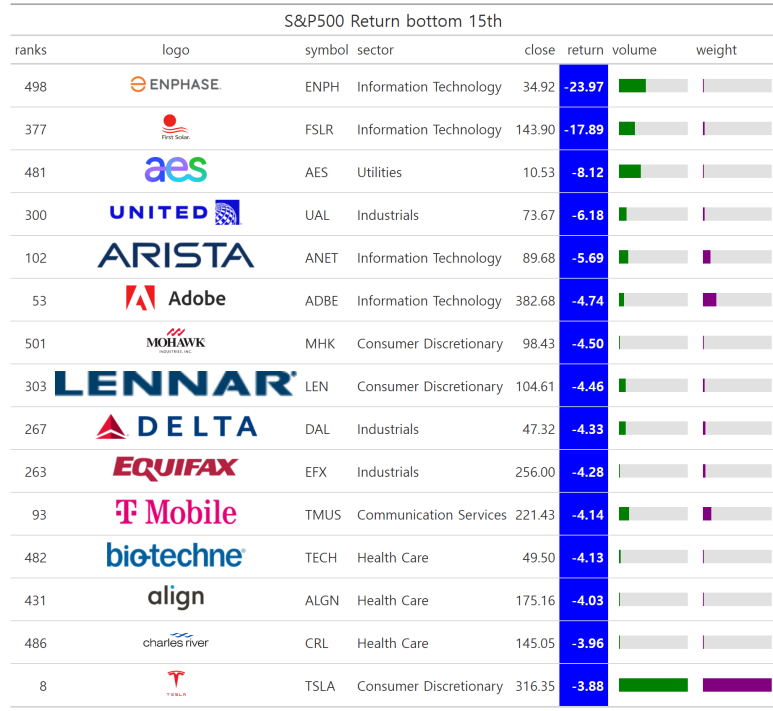Click the Communication Services sector cell
This screenshot has height=711, width=773.
click(431, 515)
